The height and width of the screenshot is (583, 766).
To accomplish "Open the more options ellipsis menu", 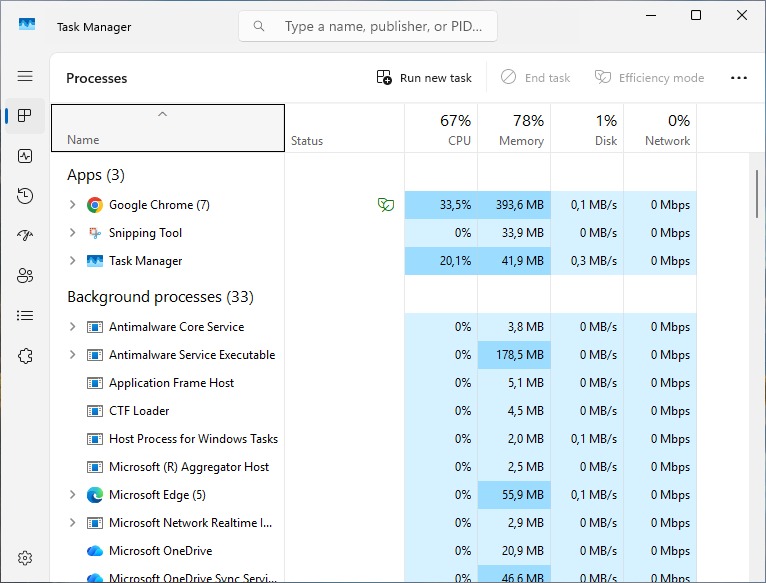I will 739,78.
